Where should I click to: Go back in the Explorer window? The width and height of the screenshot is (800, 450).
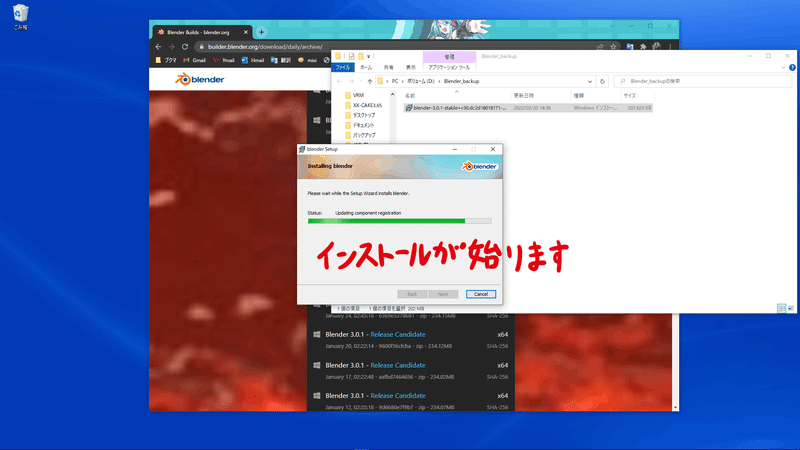[339, 81]
